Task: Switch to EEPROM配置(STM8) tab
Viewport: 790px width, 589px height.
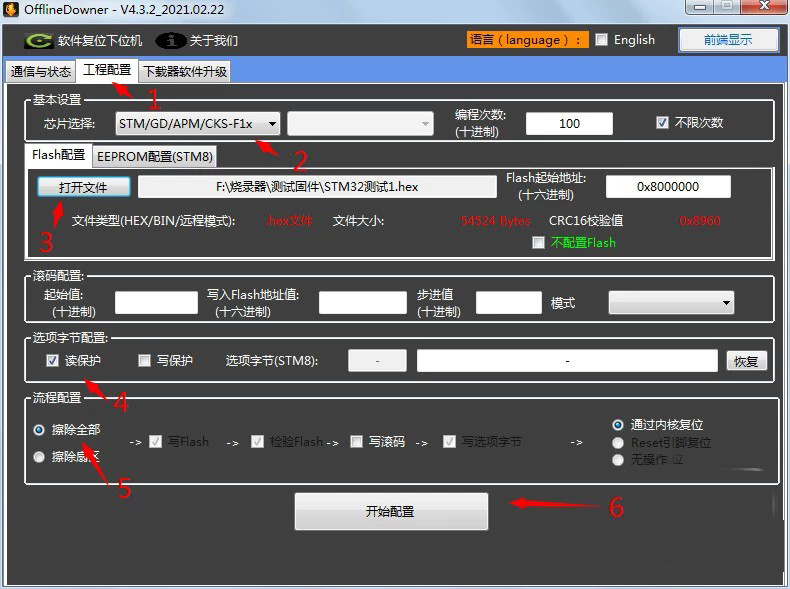Action: click(x=154, y=156)
